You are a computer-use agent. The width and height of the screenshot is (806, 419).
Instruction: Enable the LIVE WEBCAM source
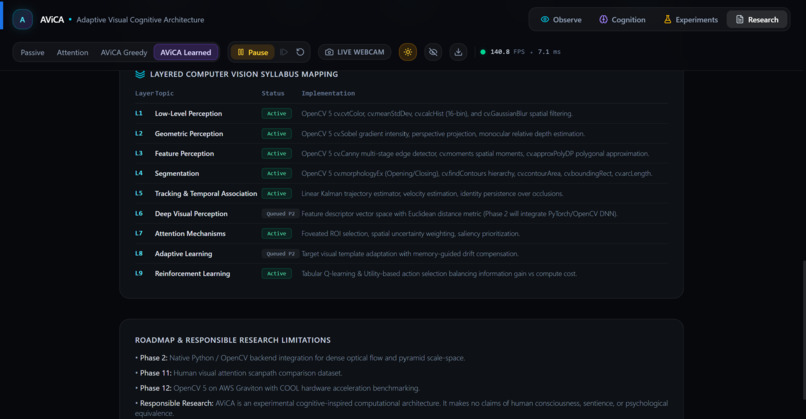pyautogui.click(x=355, y=52)
